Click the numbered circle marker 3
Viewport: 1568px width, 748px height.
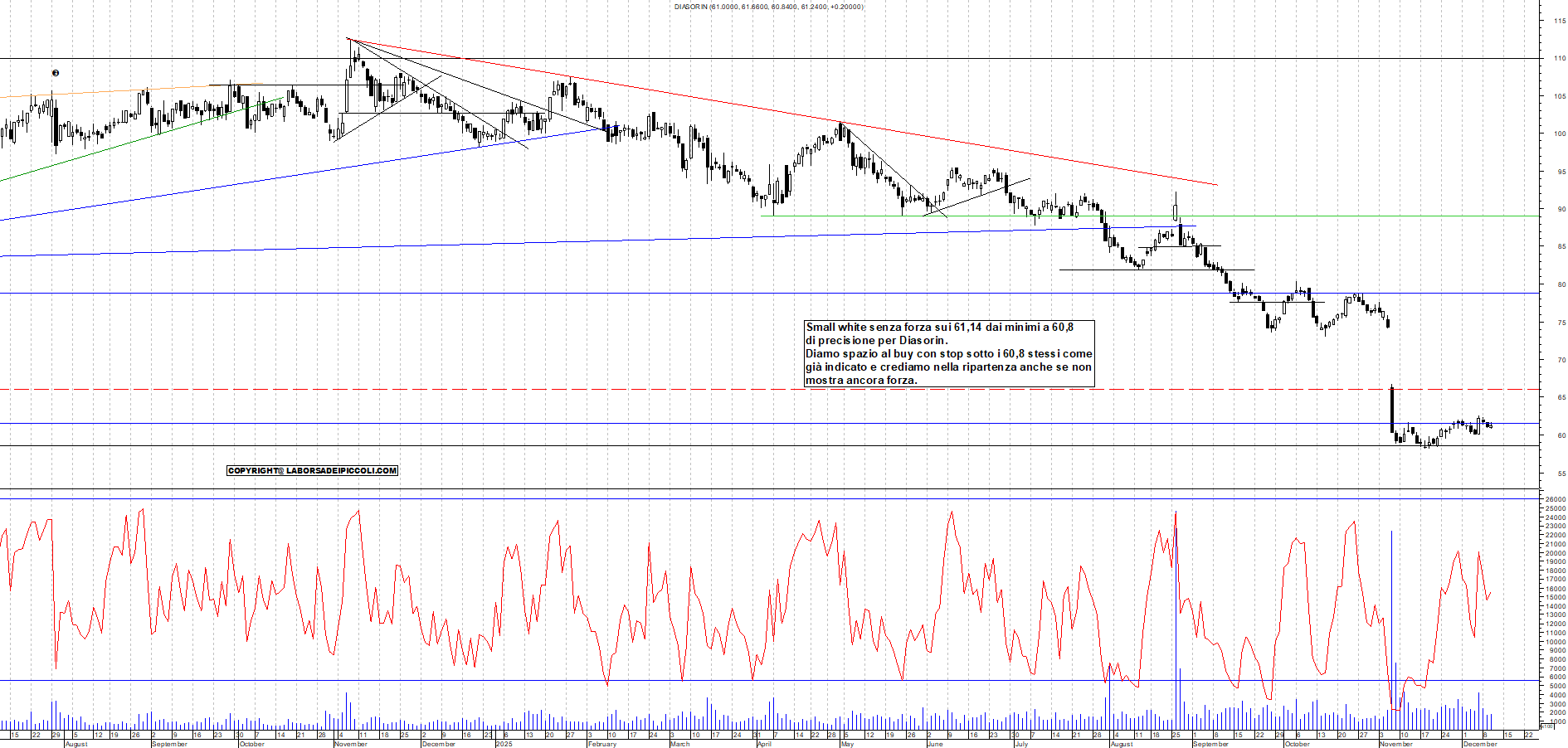coord(56,73)
